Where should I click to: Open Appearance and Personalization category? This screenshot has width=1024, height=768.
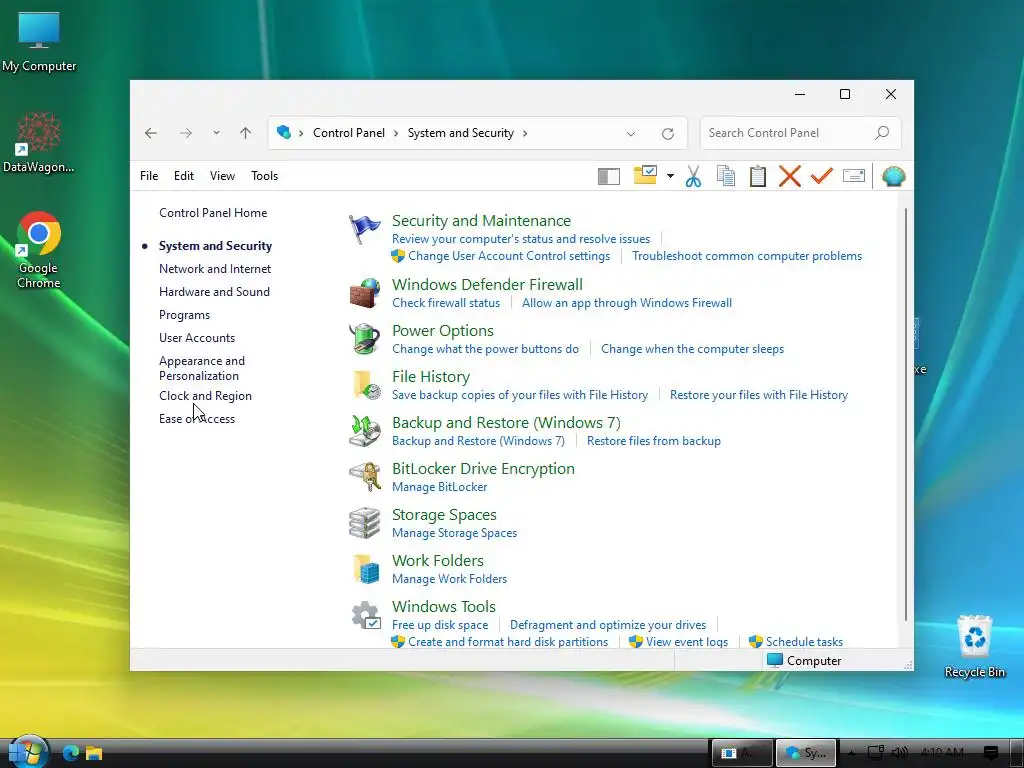202,368
